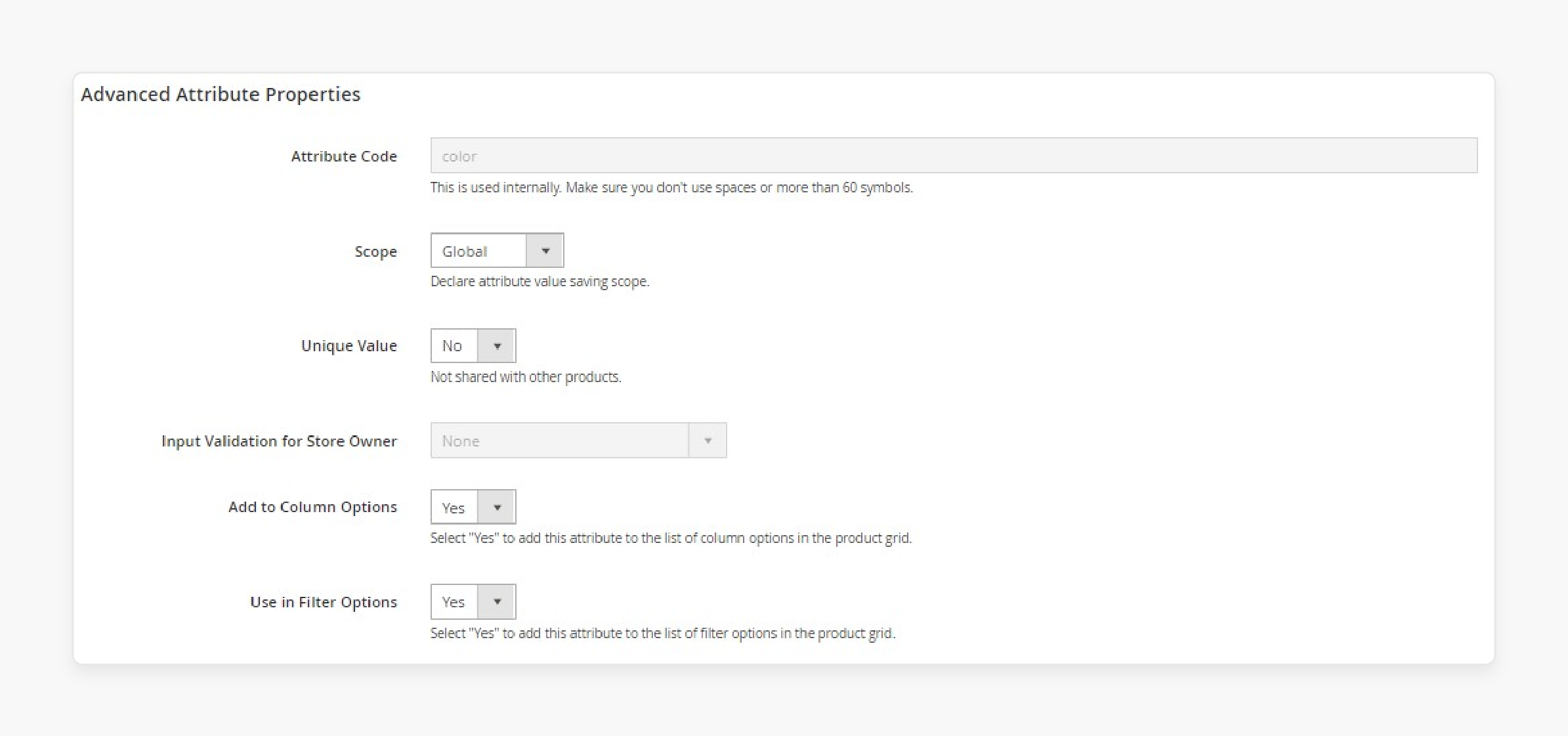Open the Use in Filter Options dropdown

(473, 601)
